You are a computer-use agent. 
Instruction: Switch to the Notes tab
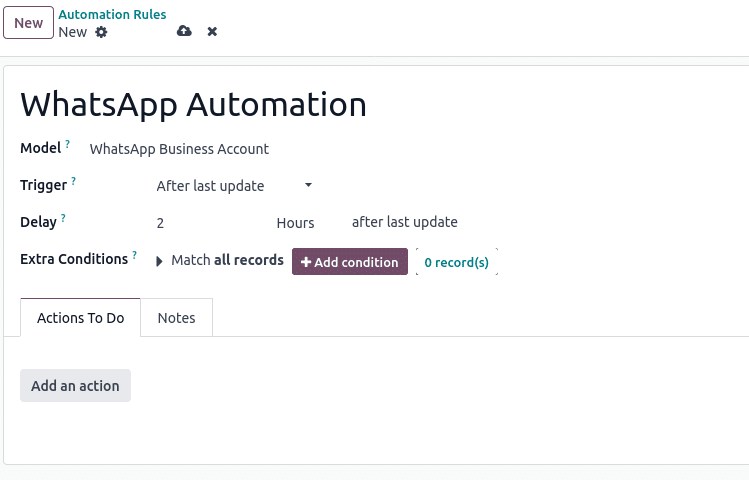tap(176, 318)
